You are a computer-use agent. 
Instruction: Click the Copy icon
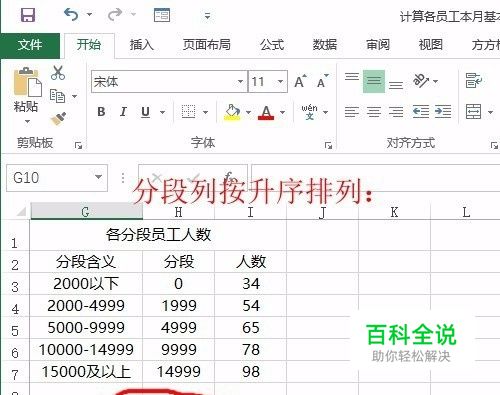(x=57, y=96)
